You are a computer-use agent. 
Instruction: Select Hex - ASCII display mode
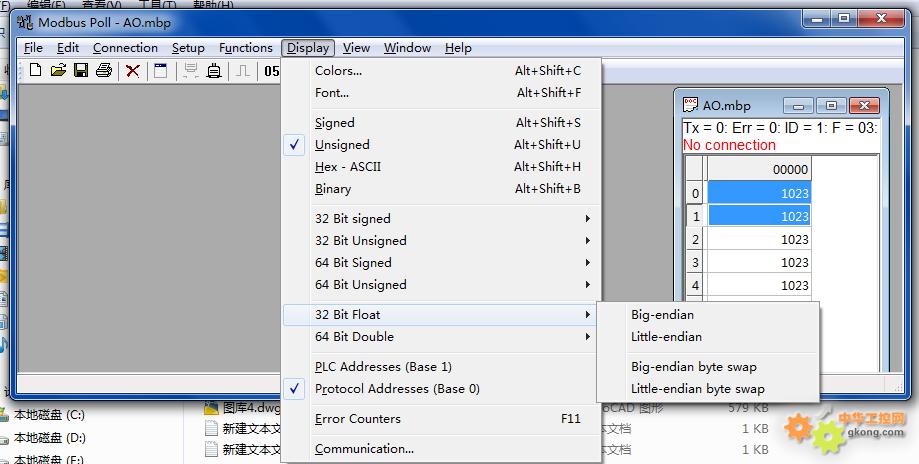click(x=443, y=167)
